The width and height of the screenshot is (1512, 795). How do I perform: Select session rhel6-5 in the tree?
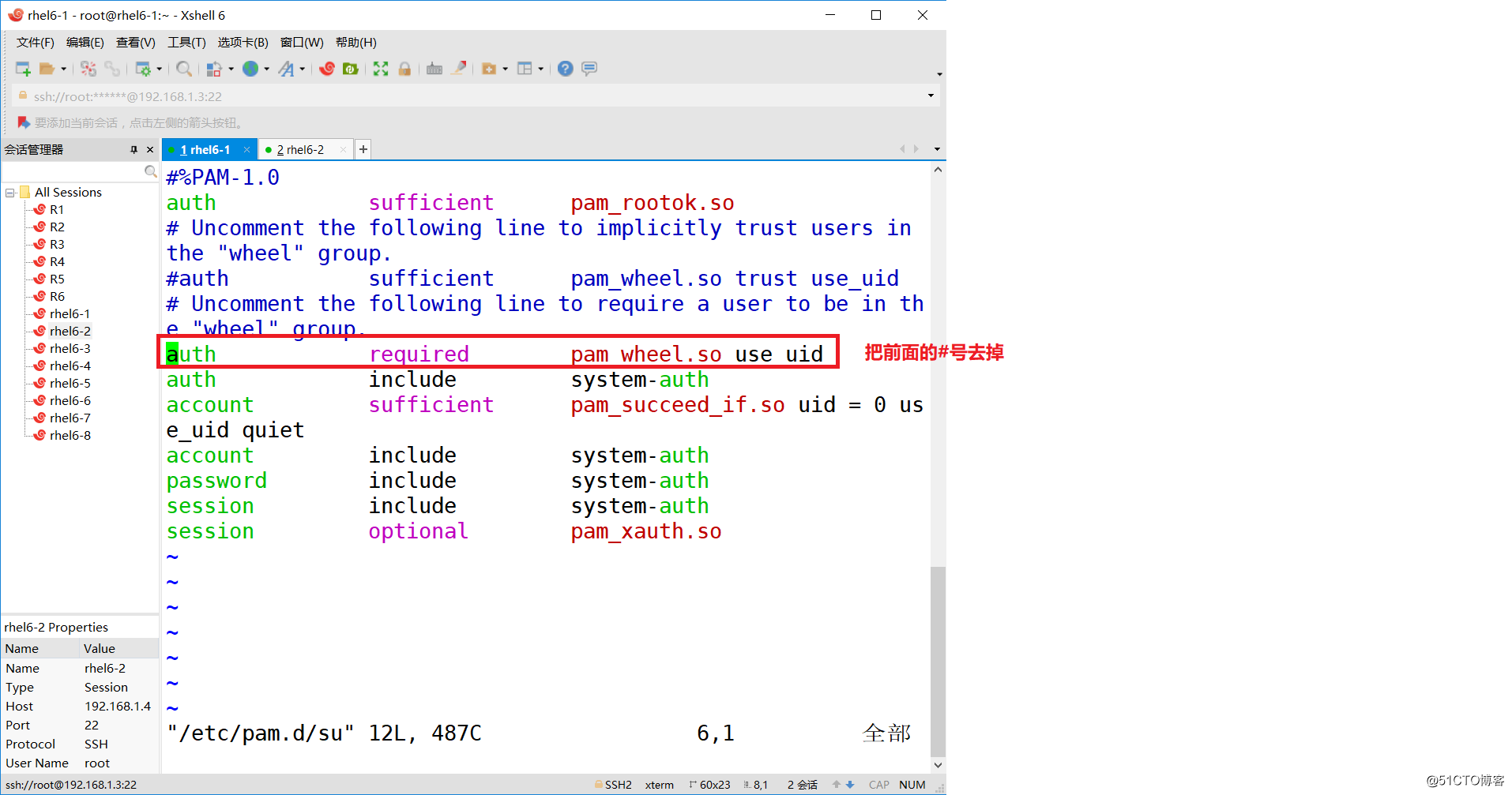(x=70, y=384)
